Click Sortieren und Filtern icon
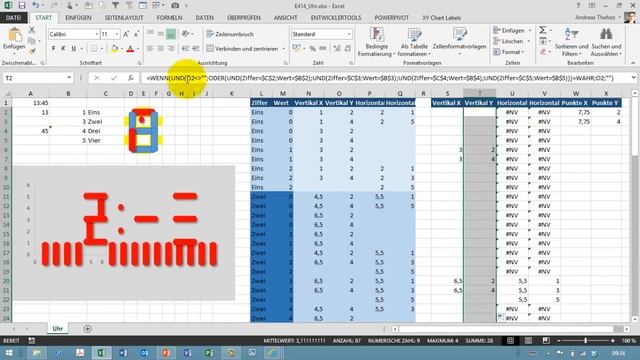Viewport: 640px width, 360px height. 571,34
